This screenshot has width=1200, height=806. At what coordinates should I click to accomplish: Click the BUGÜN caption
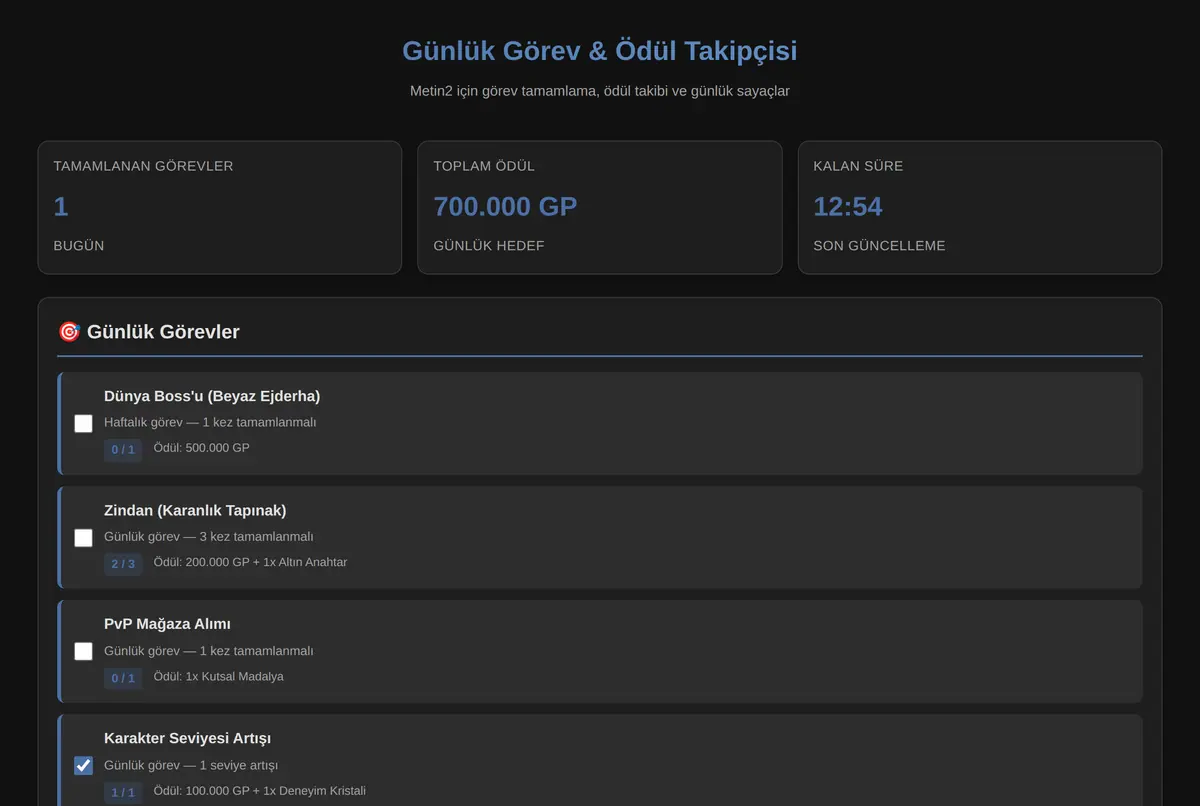point(79,246)
